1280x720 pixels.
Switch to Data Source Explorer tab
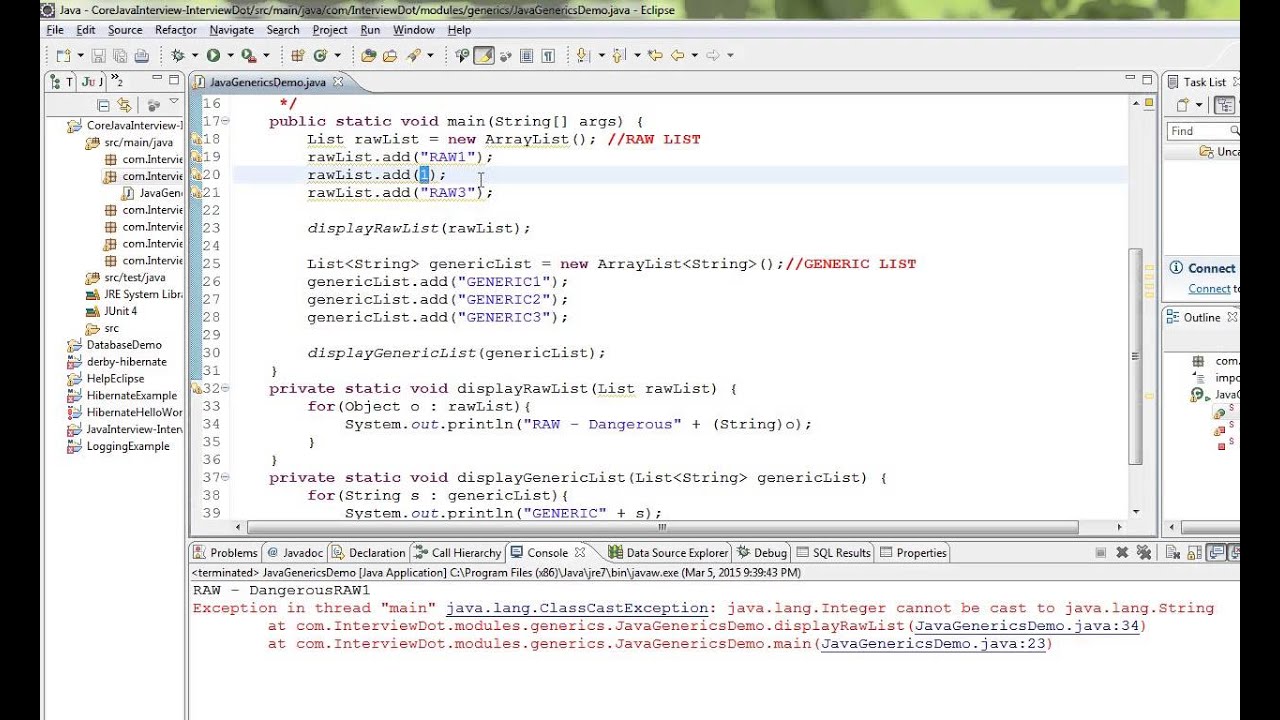pos(668,552)
